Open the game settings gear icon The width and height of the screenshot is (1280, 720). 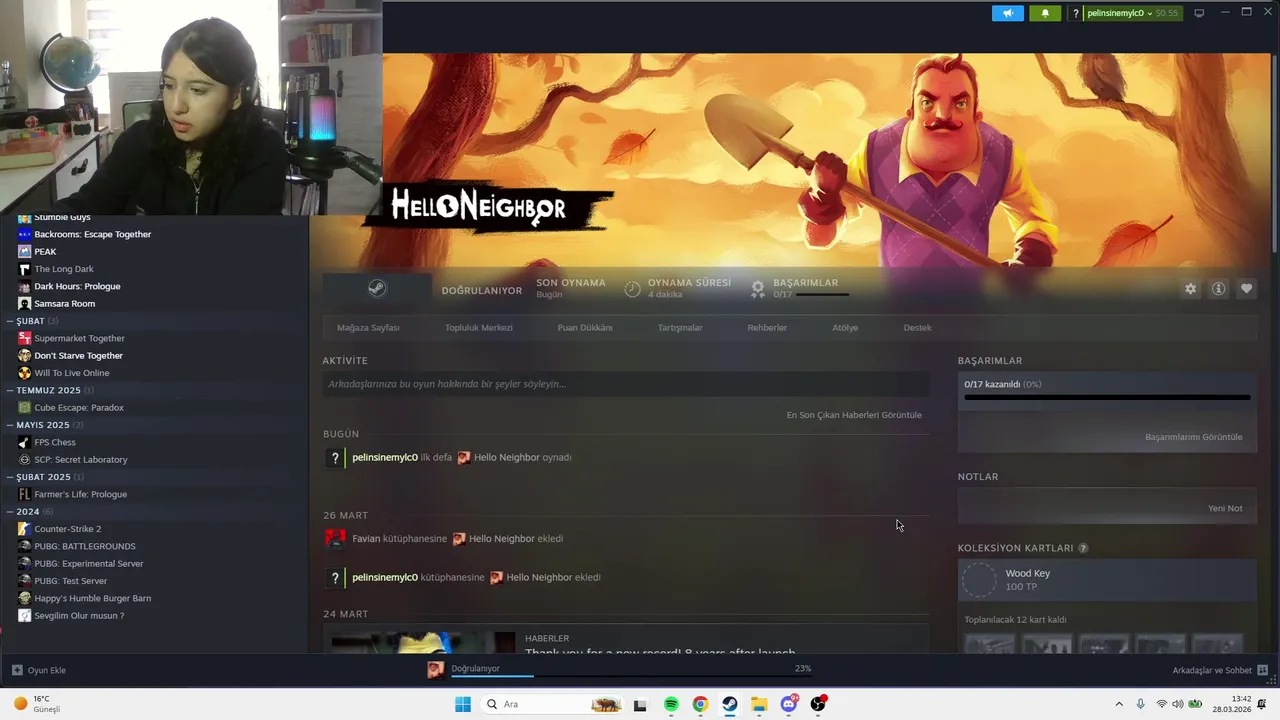tap(1190, 288)
